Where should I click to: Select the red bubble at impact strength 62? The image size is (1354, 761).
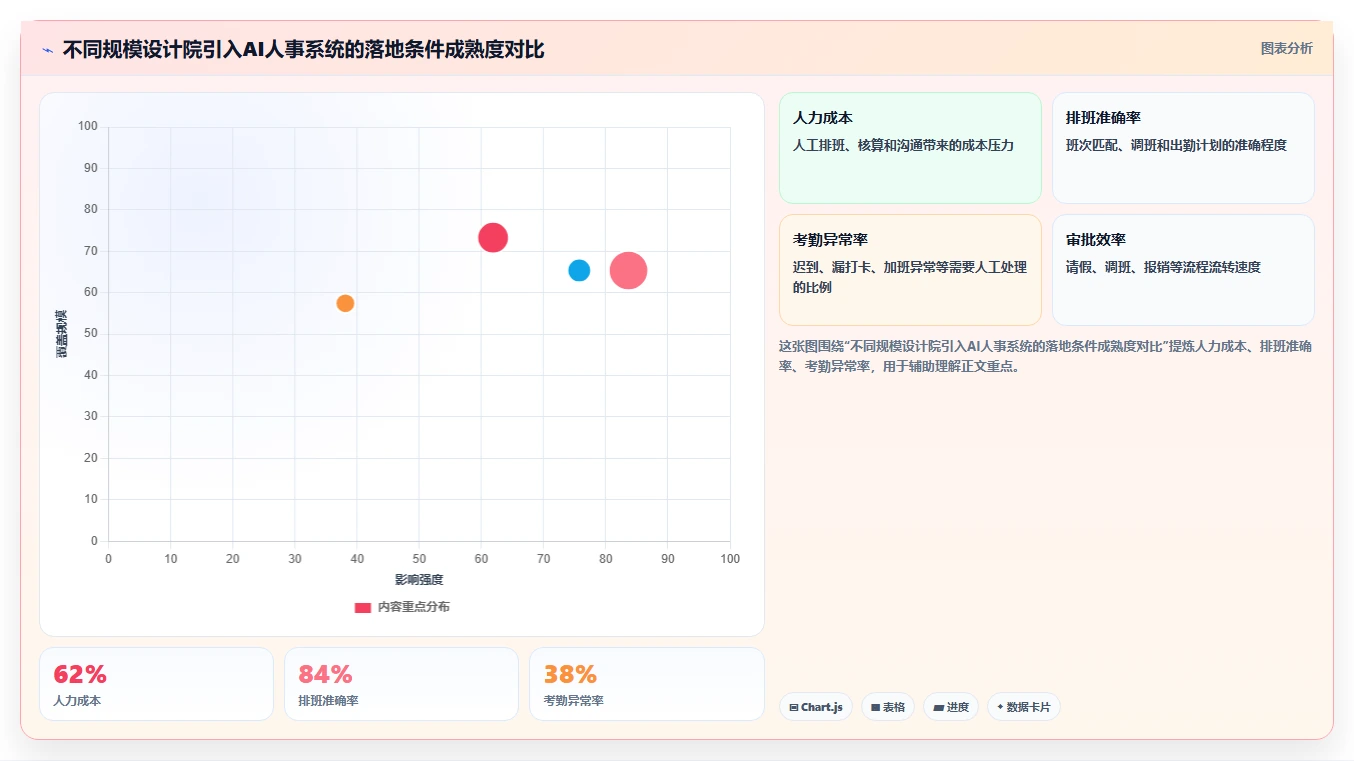click(493, 237)
